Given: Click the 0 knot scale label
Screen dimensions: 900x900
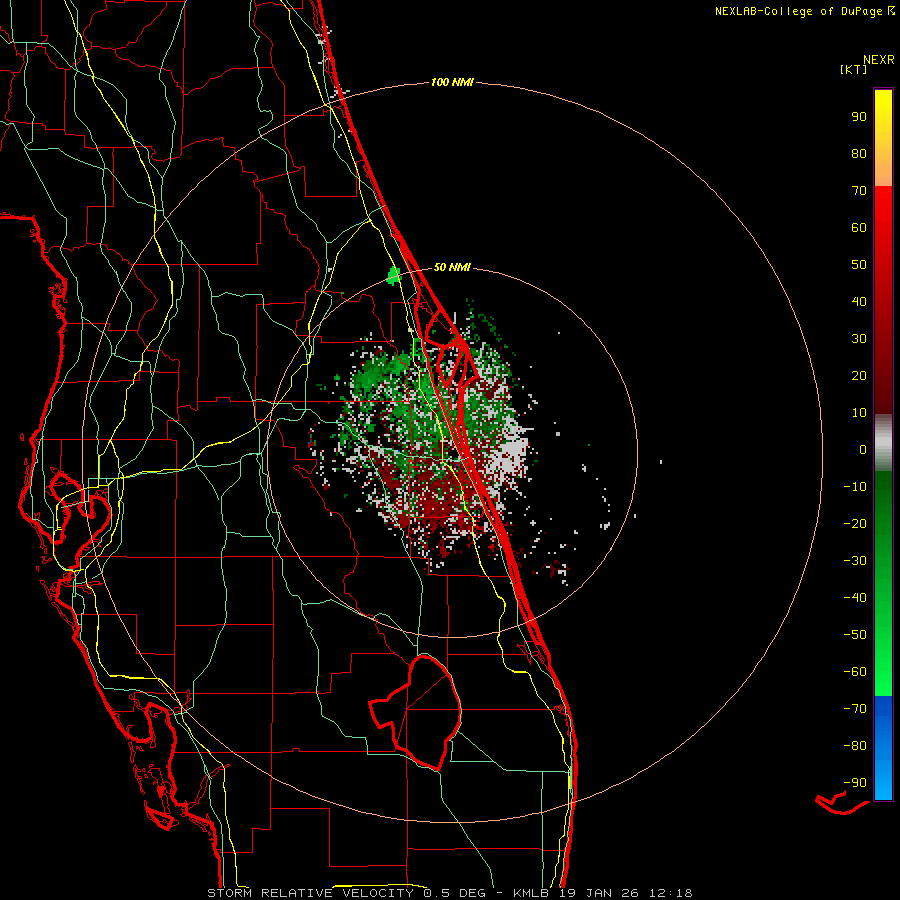Looking at the screenshot, I should pos(863,449).
